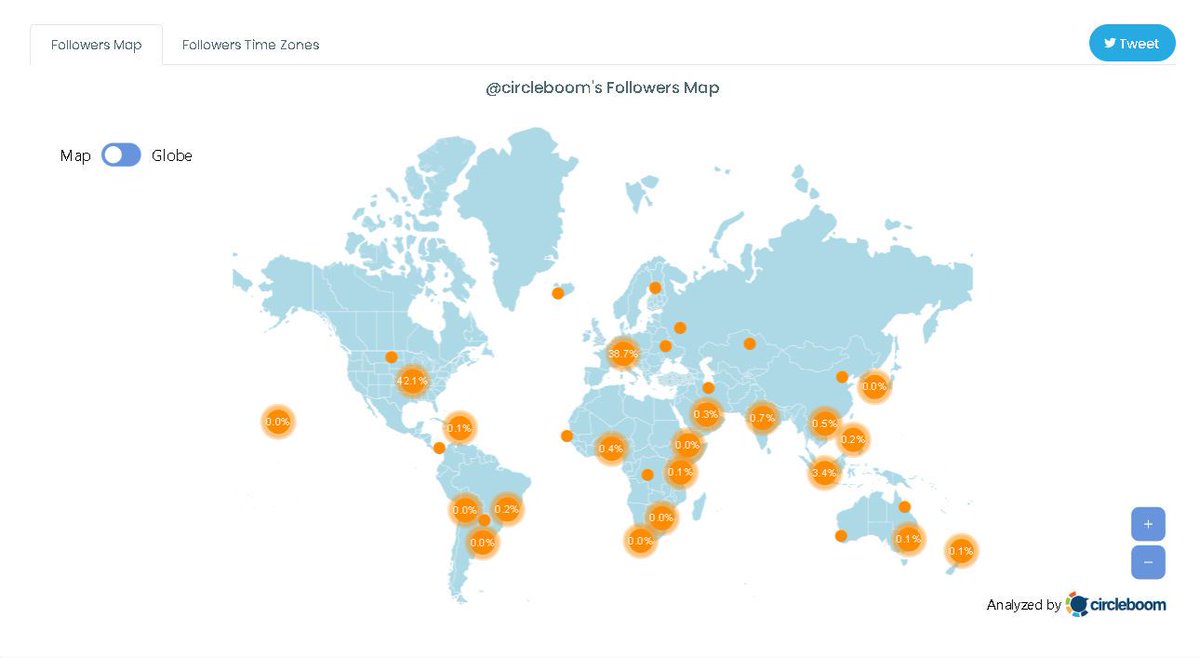Click the 0.5% marker near Thailand
This screenshot has width=1200, height=658.
(824, 424)
